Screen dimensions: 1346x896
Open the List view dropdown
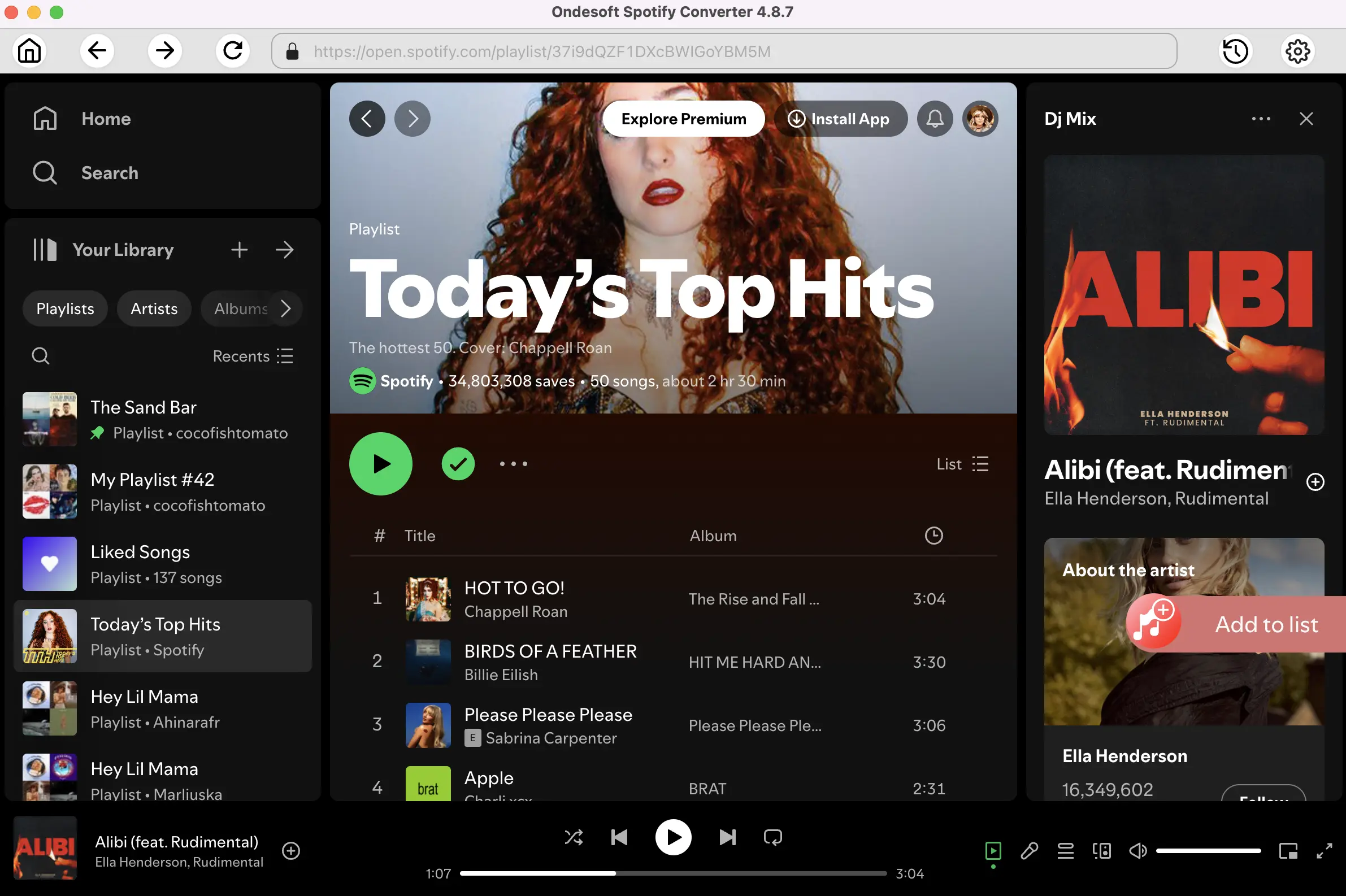pos(962,464)
